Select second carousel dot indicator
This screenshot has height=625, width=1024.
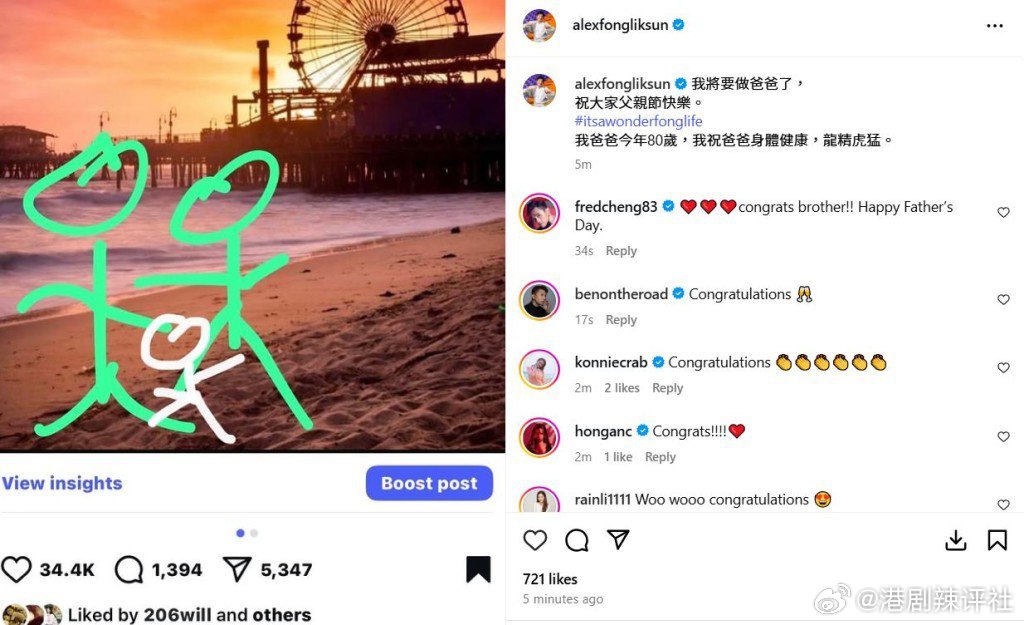pyautogui.click(x=254, y=534)
